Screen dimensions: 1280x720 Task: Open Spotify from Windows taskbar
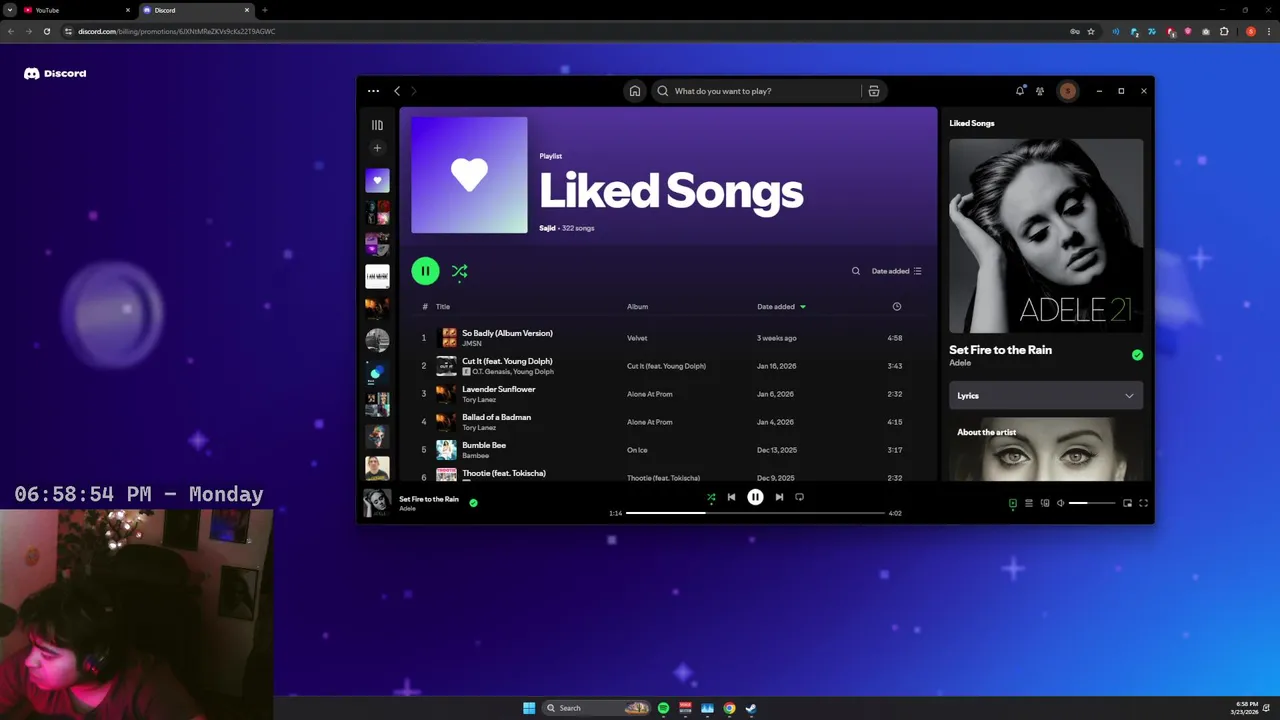[663, 708]
